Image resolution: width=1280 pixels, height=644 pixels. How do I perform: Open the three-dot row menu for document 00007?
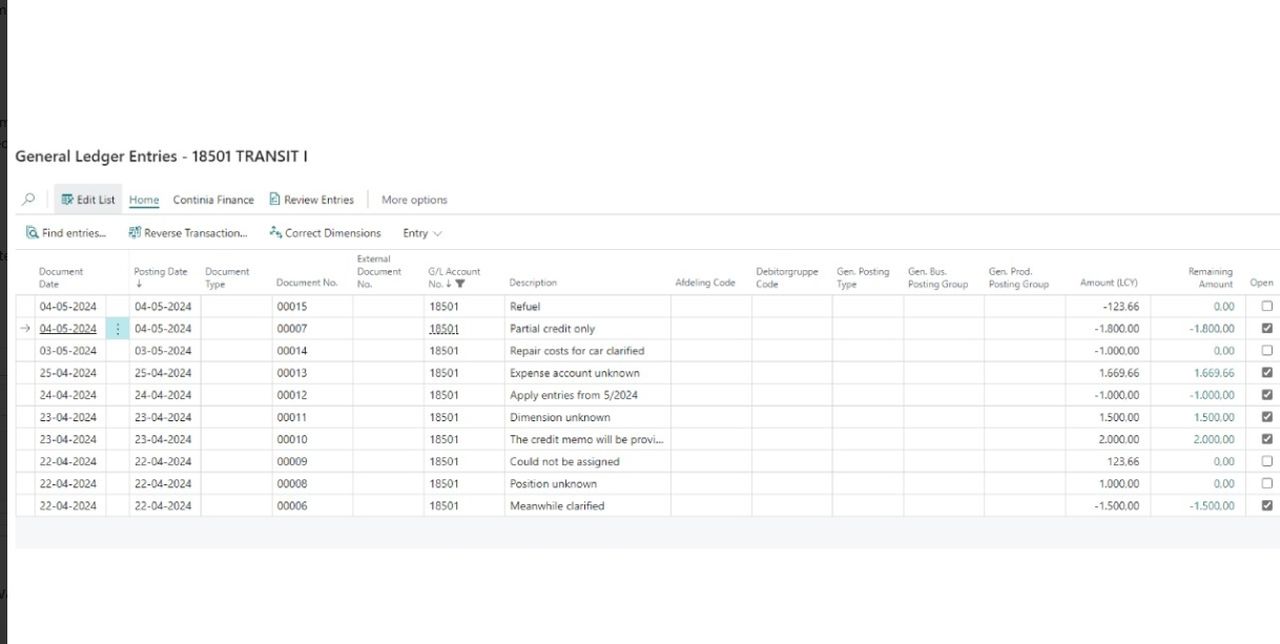click(118, 329)
